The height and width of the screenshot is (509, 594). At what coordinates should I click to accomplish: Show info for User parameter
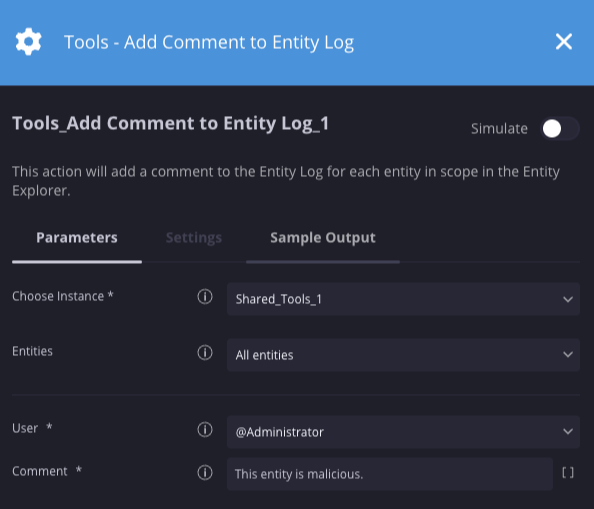(x=205, y=429)
